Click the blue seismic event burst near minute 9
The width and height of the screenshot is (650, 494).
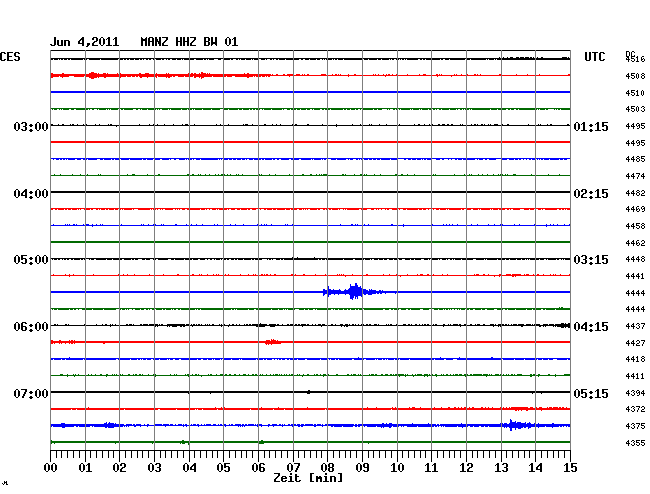click(354, 292)
